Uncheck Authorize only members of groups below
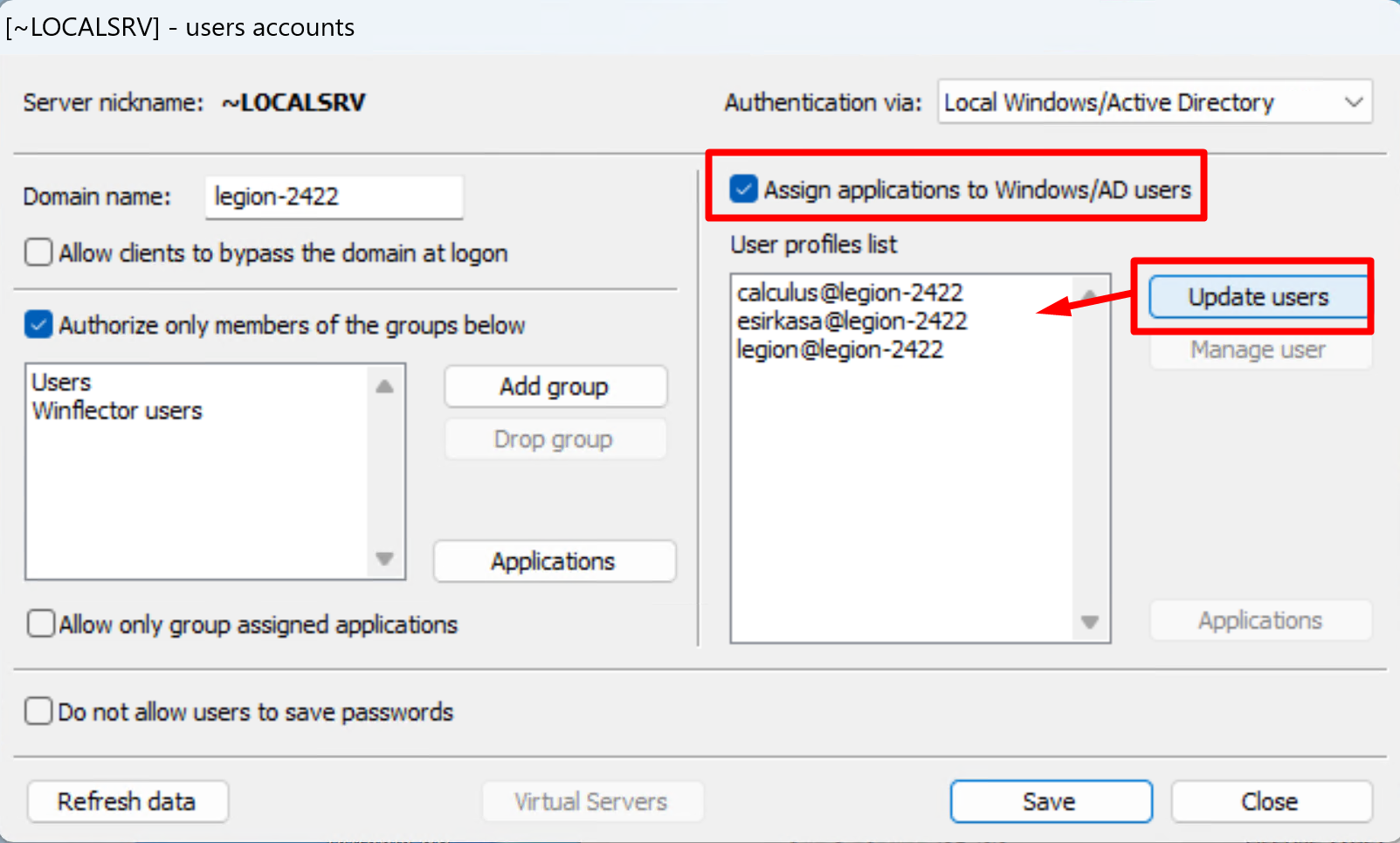The image size is (1400, 843). tap(38, 325)
